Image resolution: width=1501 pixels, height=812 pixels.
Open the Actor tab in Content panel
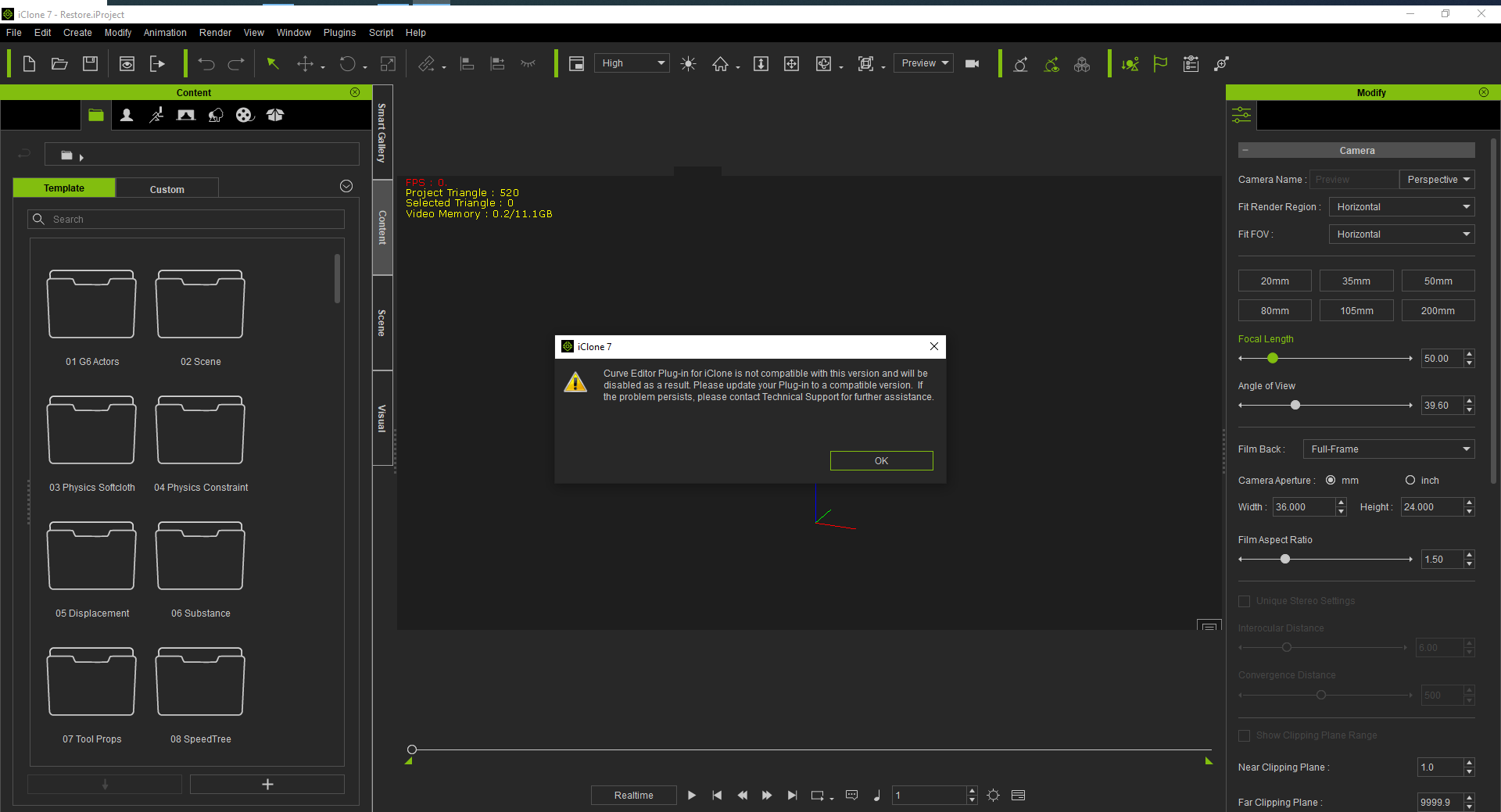coord(127,116)
